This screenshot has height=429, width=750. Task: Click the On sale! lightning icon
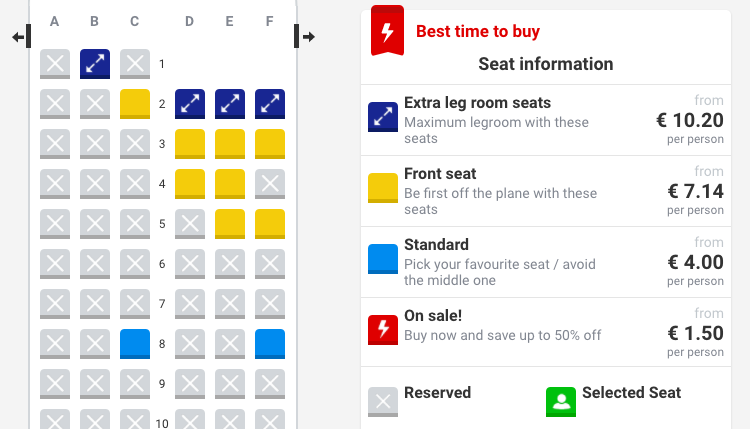click(x=383, y=330)
